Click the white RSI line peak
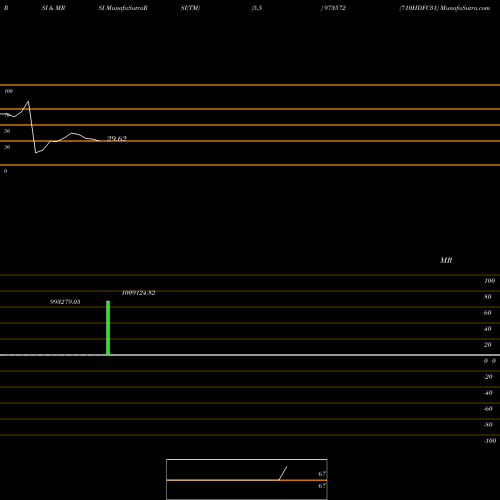500x500 pixels. click(28, 101)
